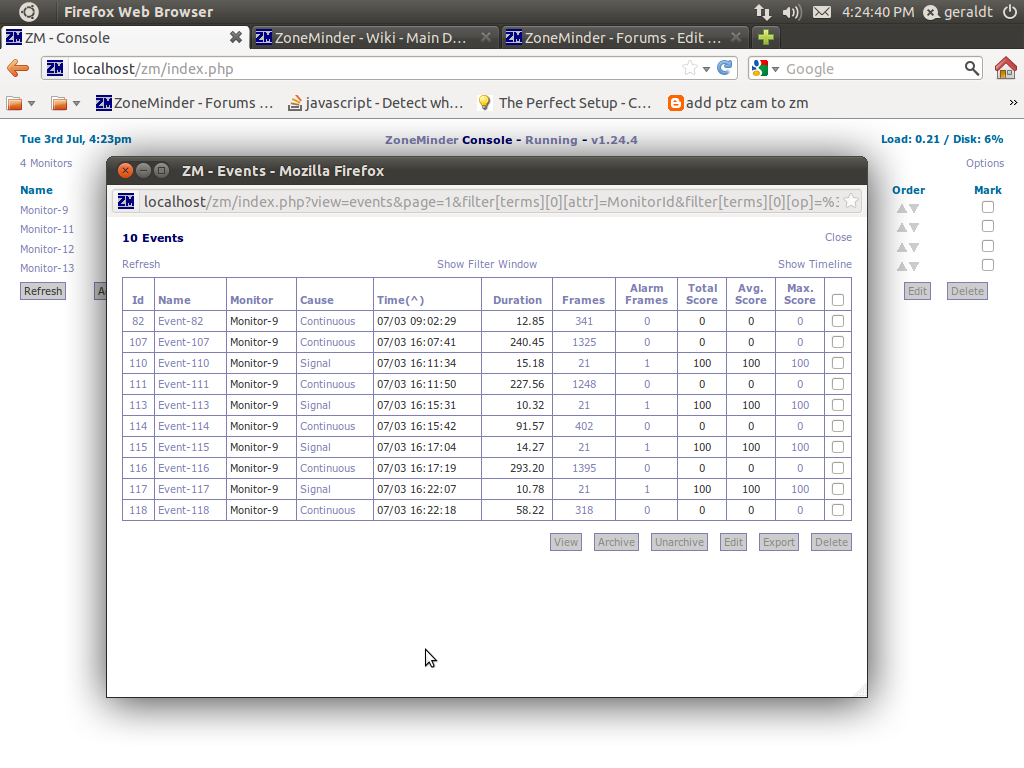Viewport: 1024px width, 768px height.
Task: Open The Perfect Setup bookmark
Action: click(564, 103)
